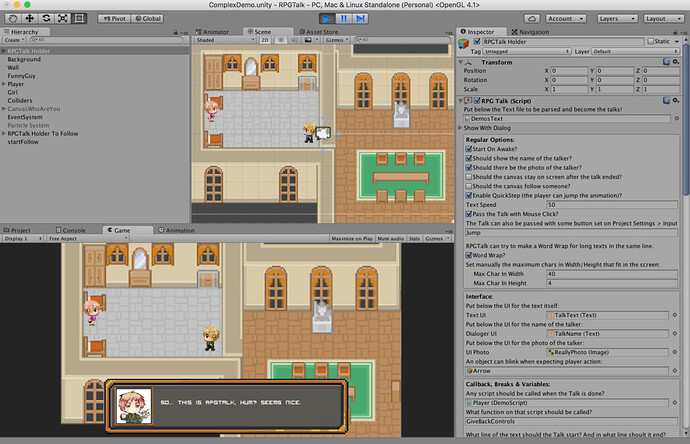Select the Scale tool
Image resolution: width=690 pixels, height=444 pixels.
point(62,18)
